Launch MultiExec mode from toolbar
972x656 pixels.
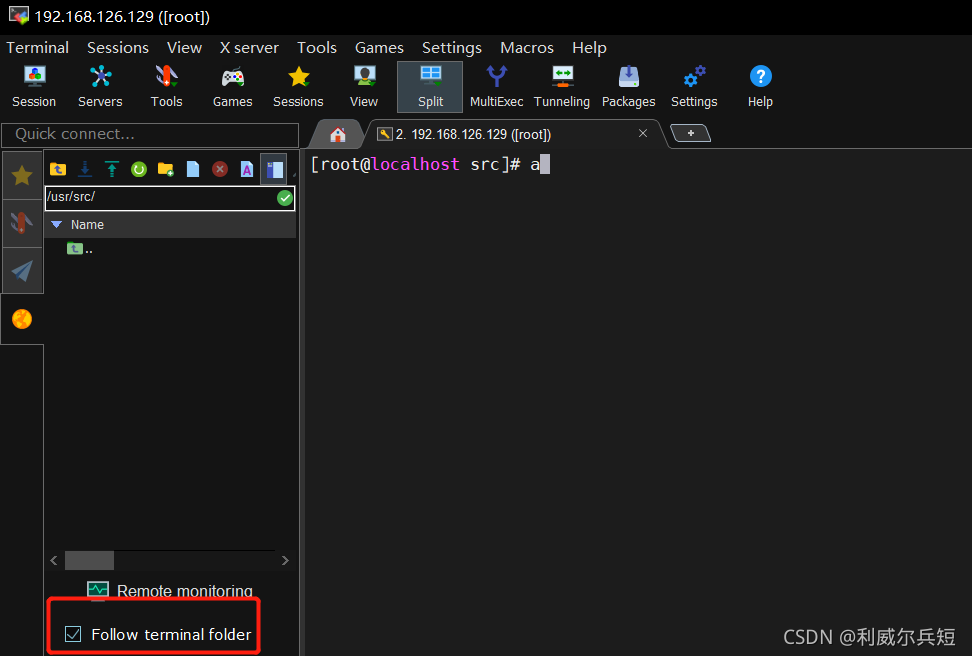[497, 87]
